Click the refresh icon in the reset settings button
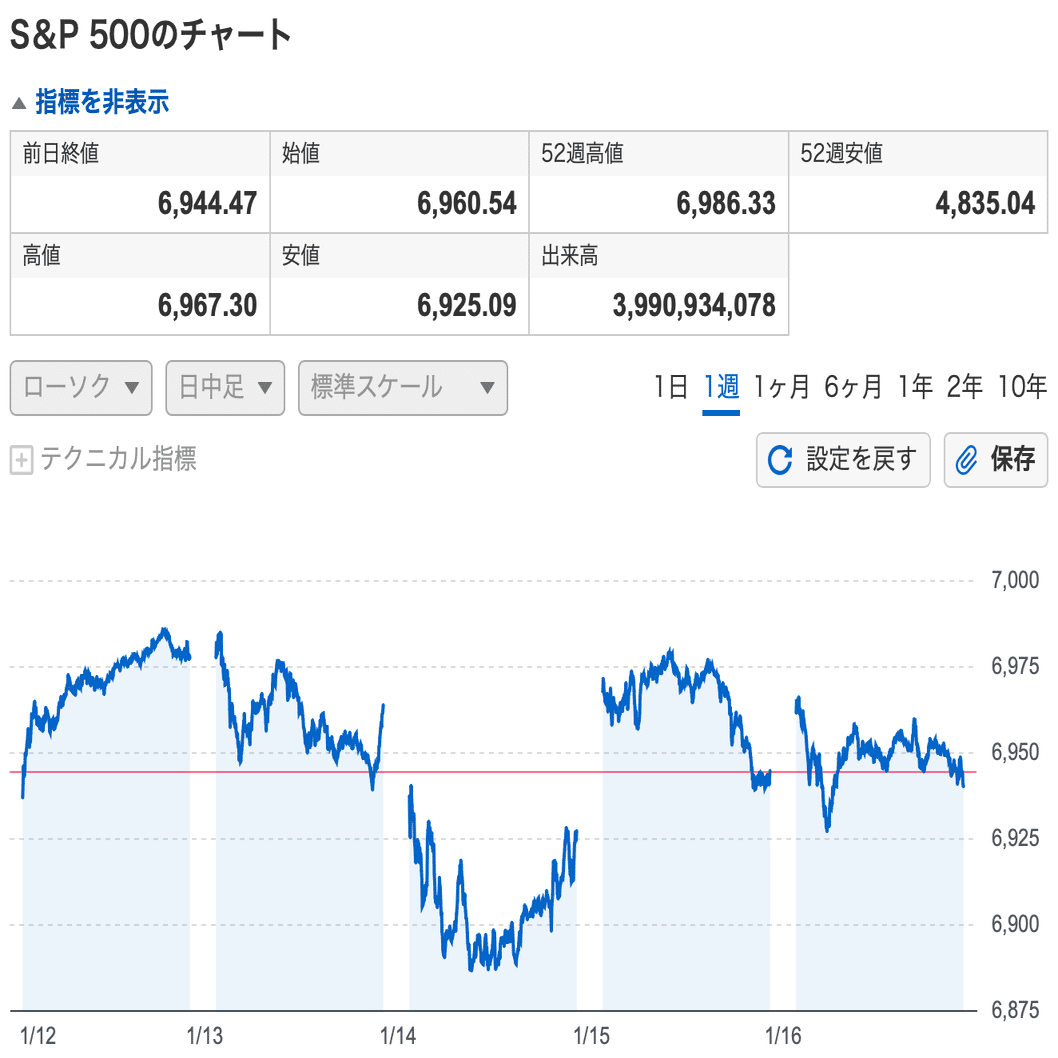The width and height of the screenshot is (1058, 1058). pyautogui.click(x=779, y=460)
